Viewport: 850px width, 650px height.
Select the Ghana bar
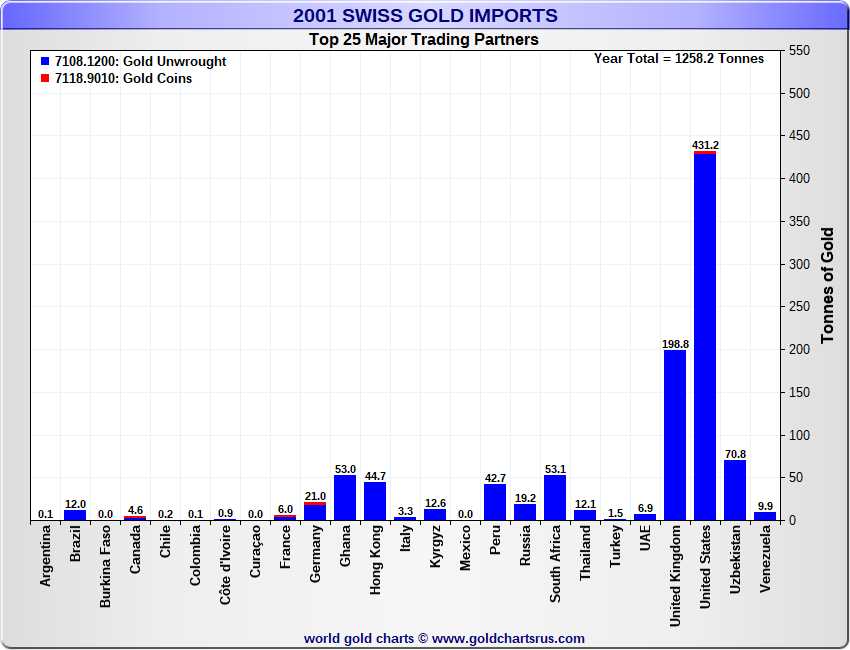pos(345,497)
